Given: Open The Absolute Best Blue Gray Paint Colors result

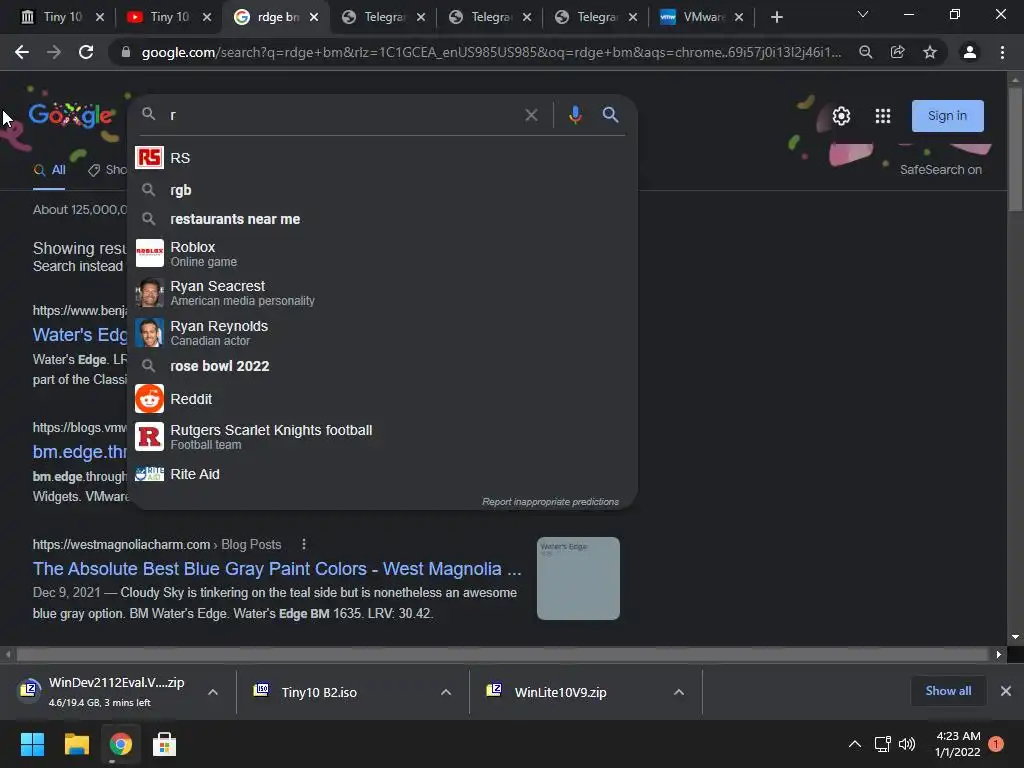Looking at the screenshot, I should click(277, 569).
